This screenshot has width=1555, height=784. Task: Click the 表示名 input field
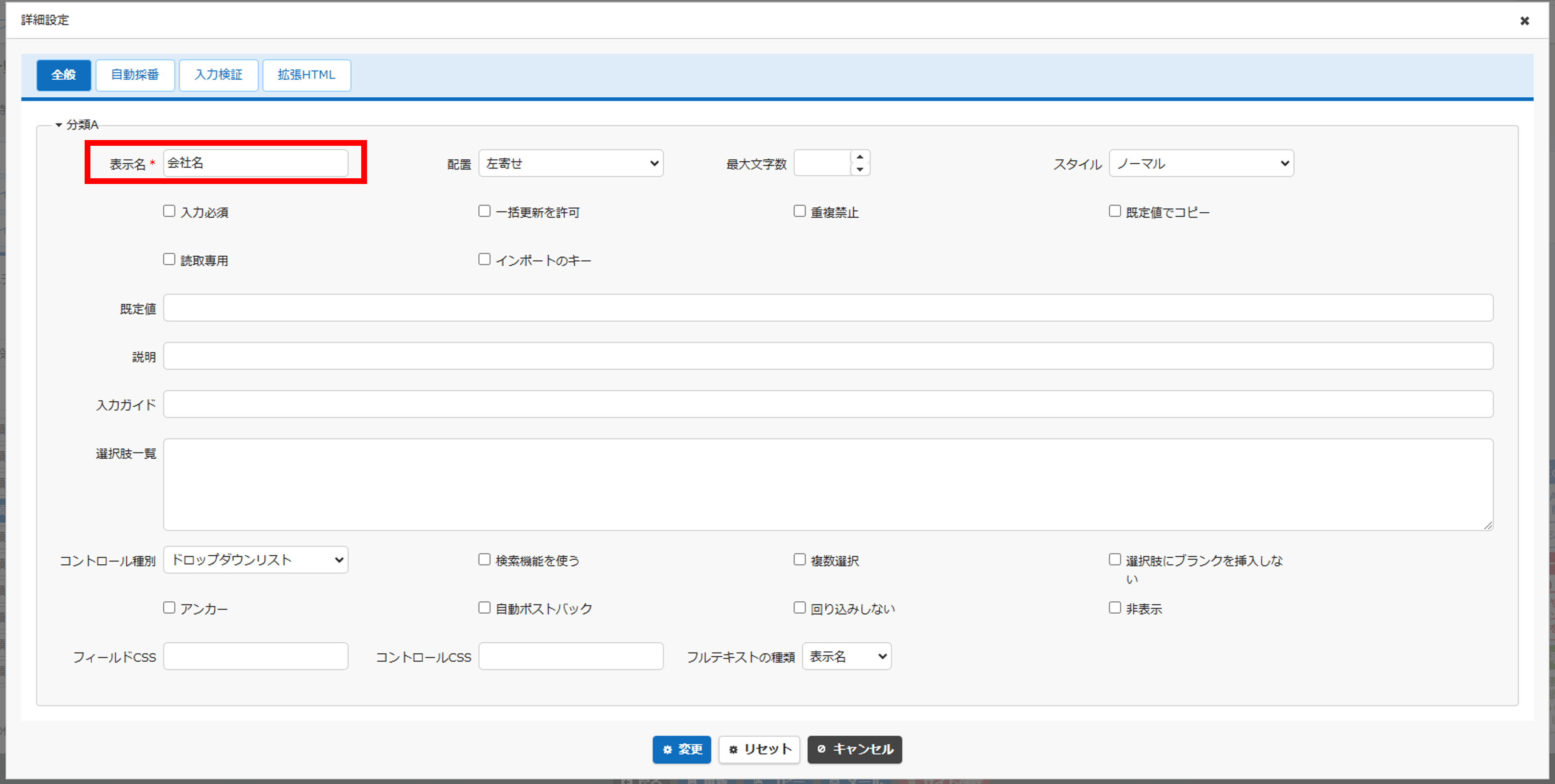(255, 163)
